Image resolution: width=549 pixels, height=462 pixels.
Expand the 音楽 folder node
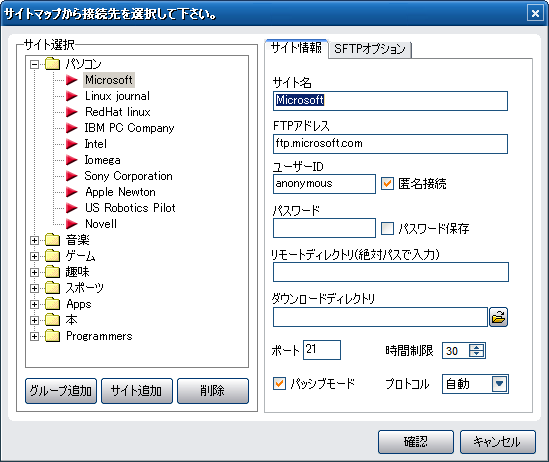34,240
